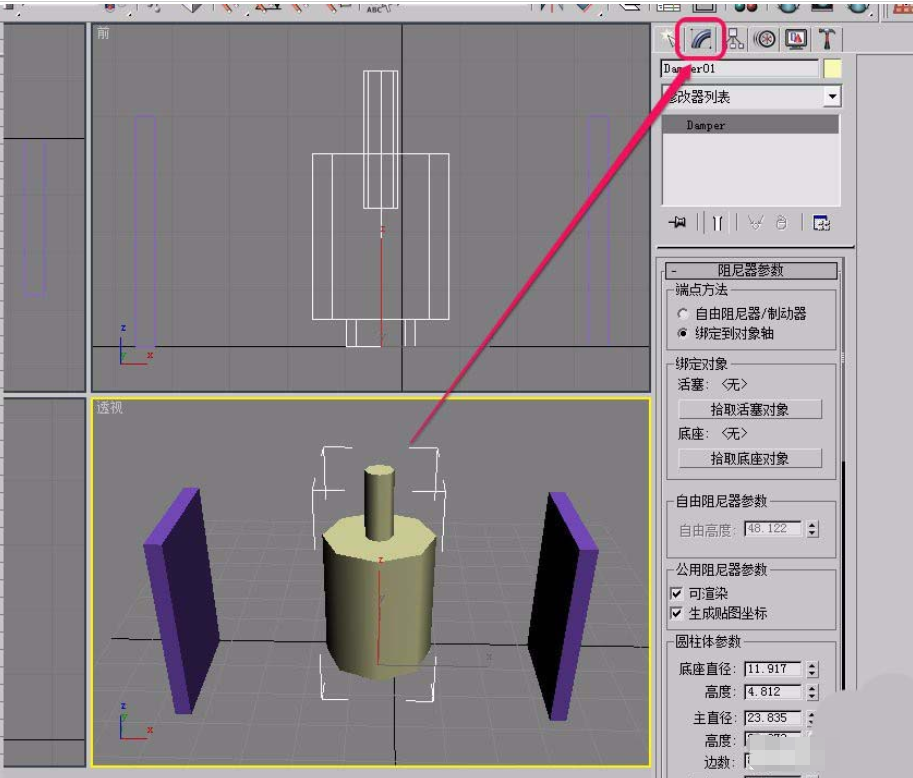Select 绑定到对象轴 radio option

[683, 333]
